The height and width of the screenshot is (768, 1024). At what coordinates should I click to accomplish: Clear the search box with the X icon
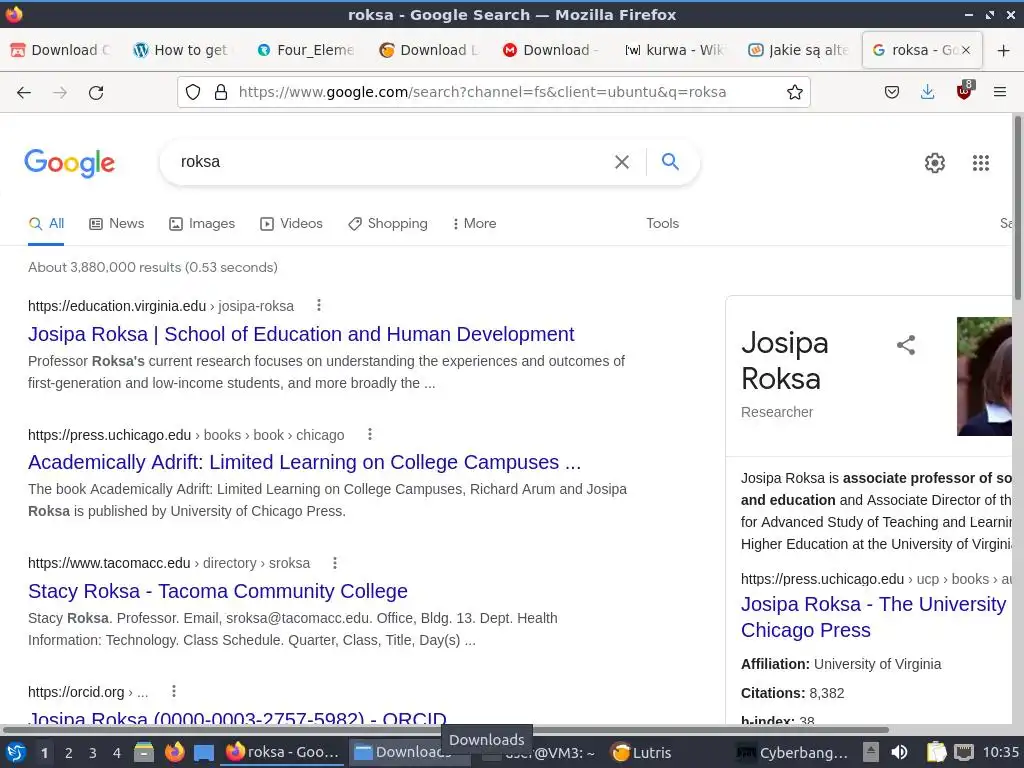[622, 162]
